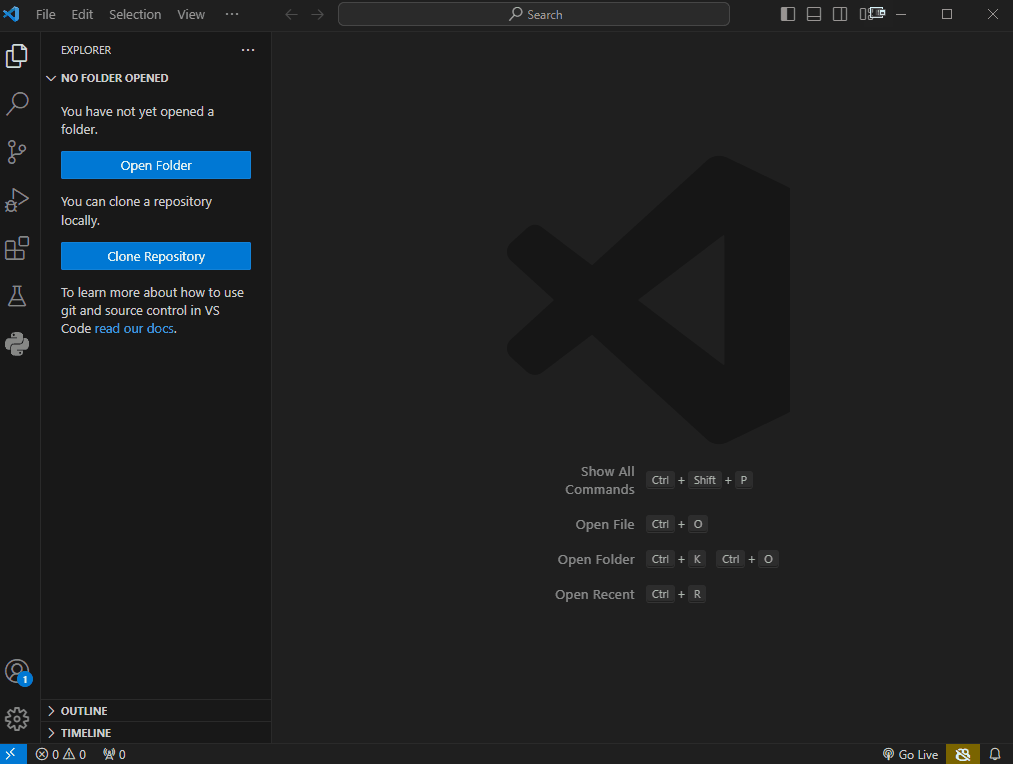Open the Accounts menu icon
This screenshot has height=764, width=1013.
click(x=17, y=672)
